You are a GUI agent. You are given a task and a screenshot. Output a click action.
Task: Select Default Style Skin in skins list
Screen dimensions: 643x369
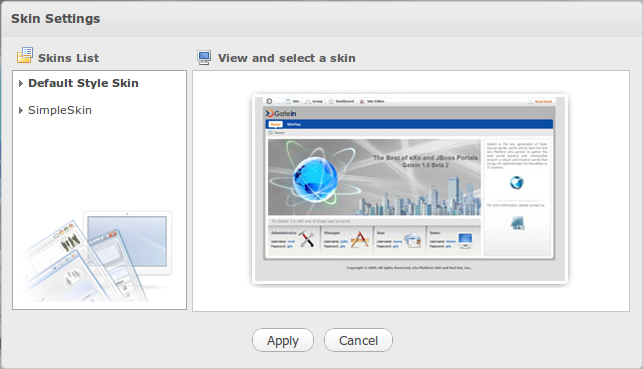[83, 83]
